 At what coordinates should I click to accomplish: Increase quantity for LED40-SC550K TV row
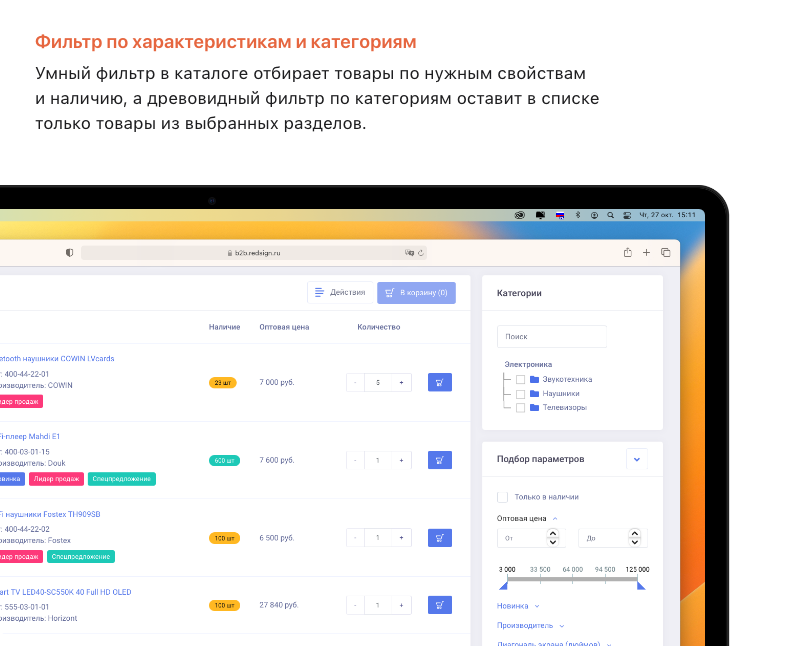[402, 605]
